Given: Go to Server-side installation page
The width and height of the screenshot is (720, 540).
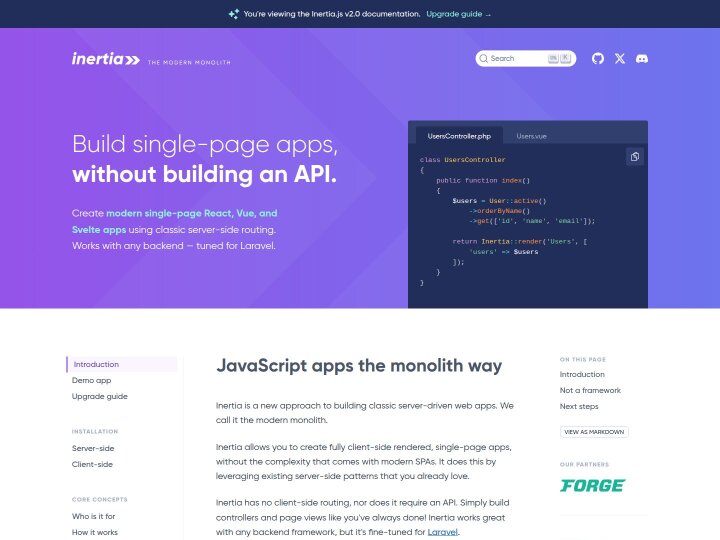Looking at the screenshot, I should pos(93,448).
